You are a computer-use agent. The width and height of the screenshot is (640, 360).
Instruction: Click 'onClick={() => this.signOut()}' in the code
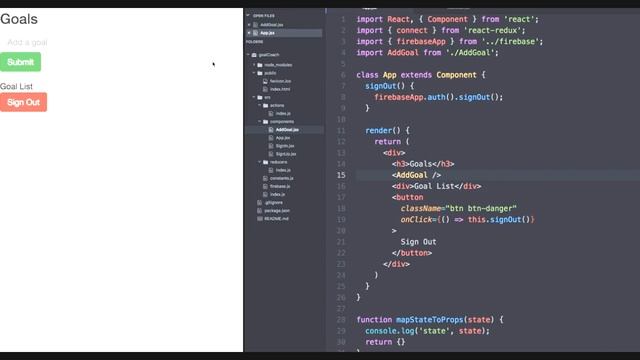[x=467, y=220]
